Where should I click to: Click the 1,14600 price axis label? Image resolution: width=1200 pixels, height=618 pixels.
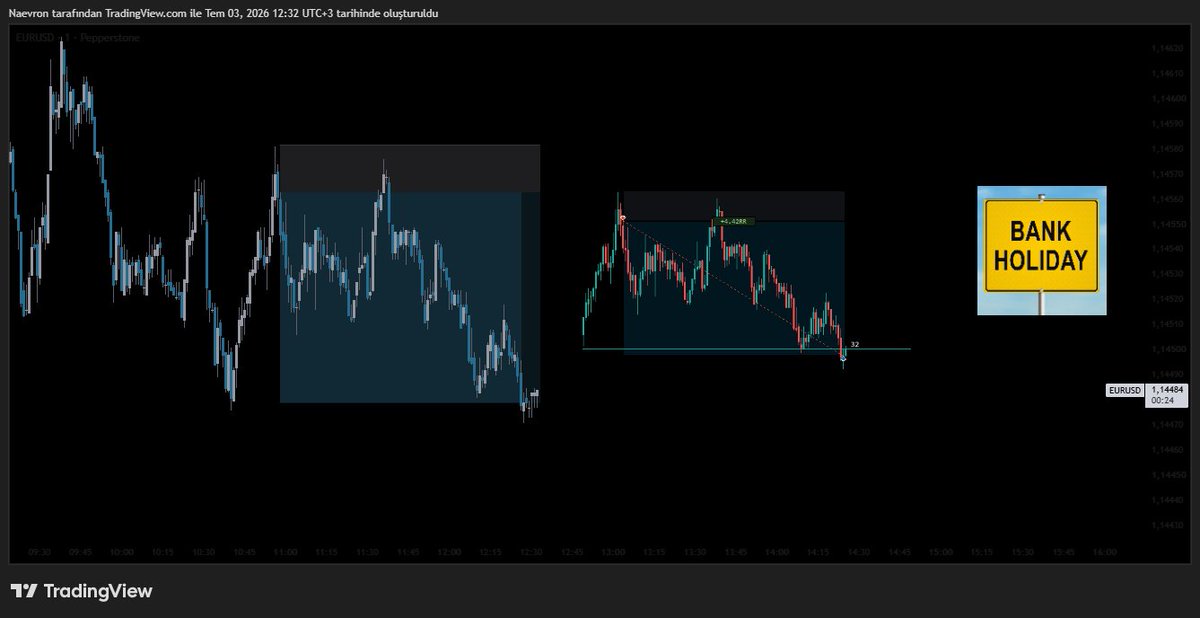(x=1168, y=98)
